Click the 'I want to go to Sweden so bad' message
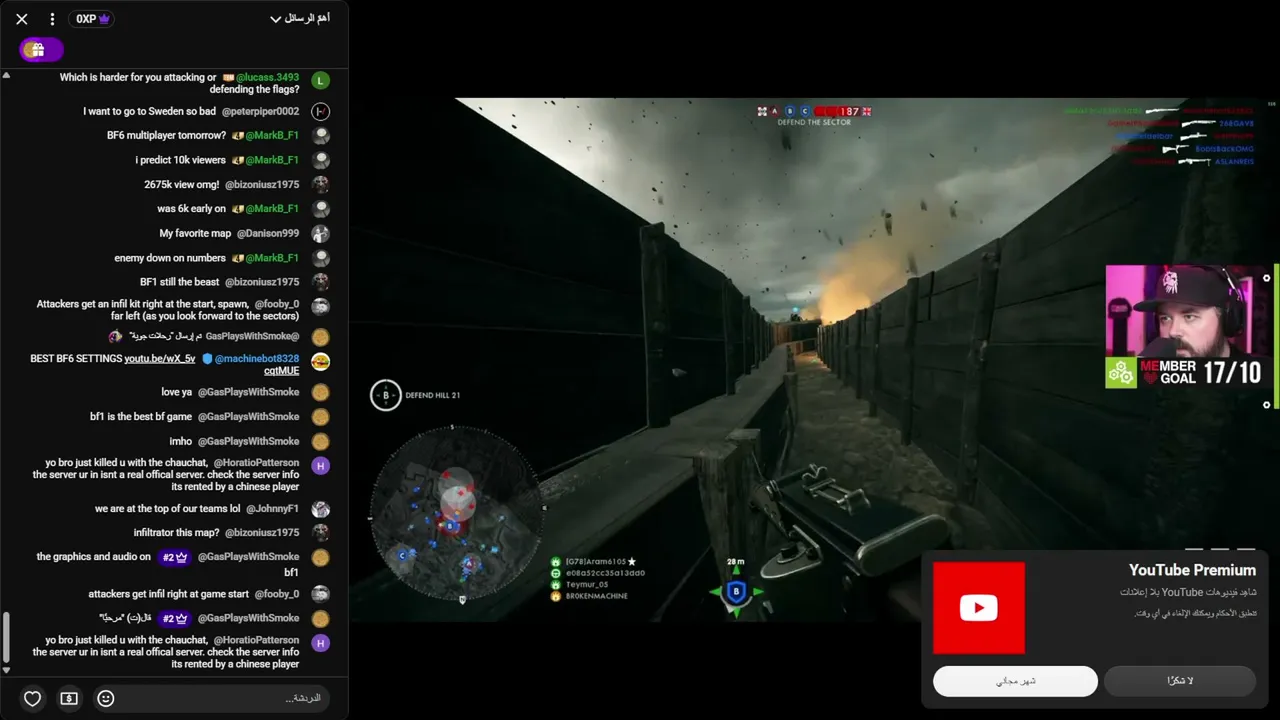Viewport: 1280px width, 720px height. click(x=149, y=112)
